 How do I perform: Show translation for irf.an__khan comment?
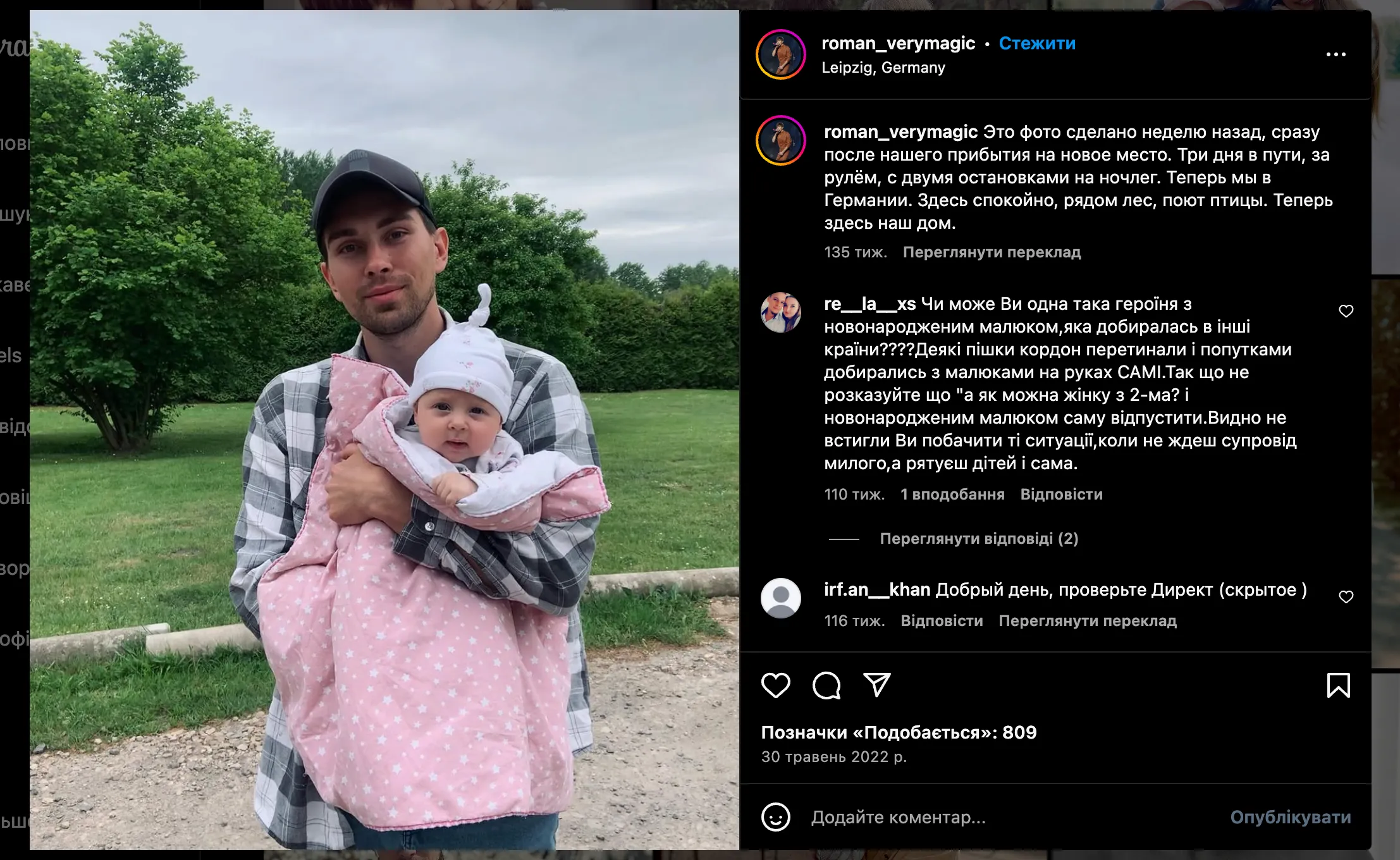click(1087, 621)
